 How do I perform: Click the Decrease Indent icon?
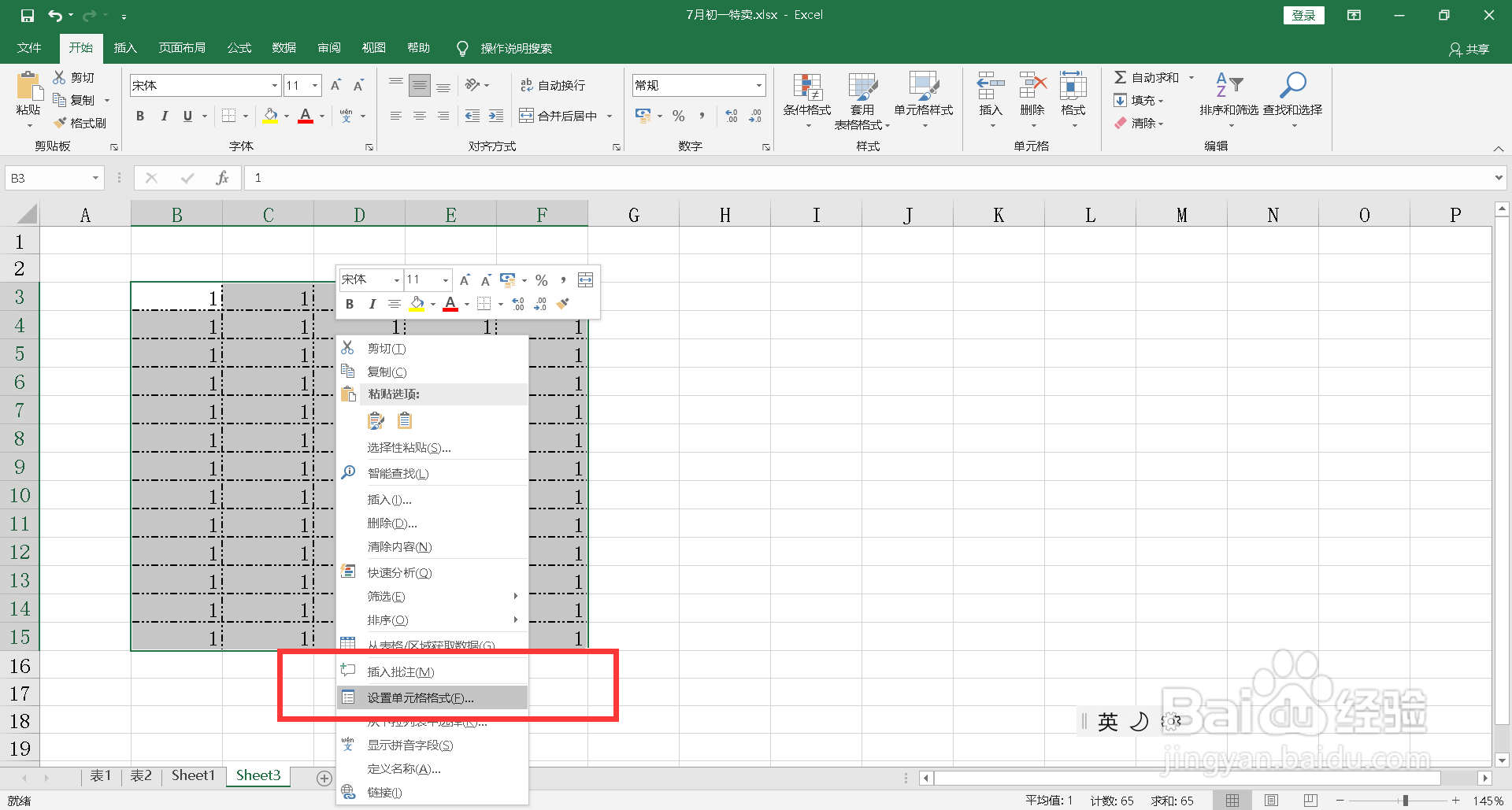[472, 116]
